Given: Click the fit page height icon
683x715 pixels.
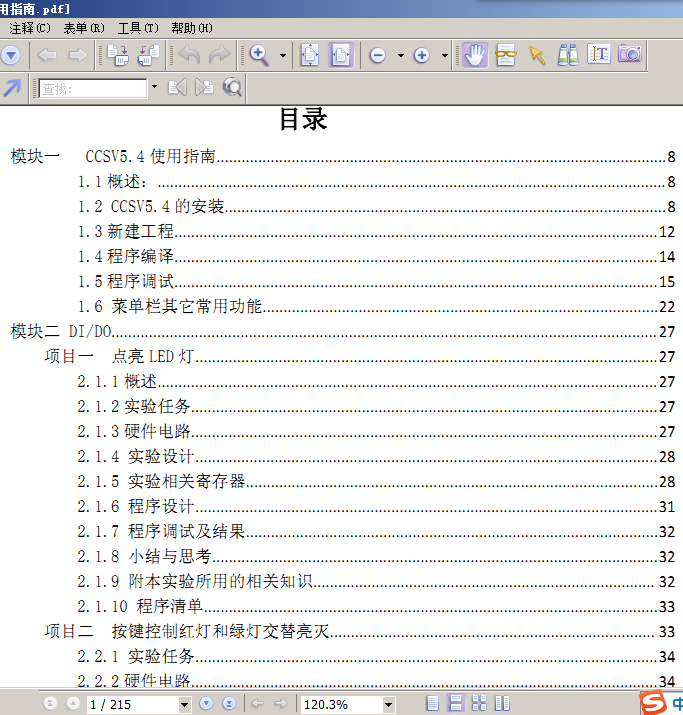Looking at the screenshot, I should 310,56.
